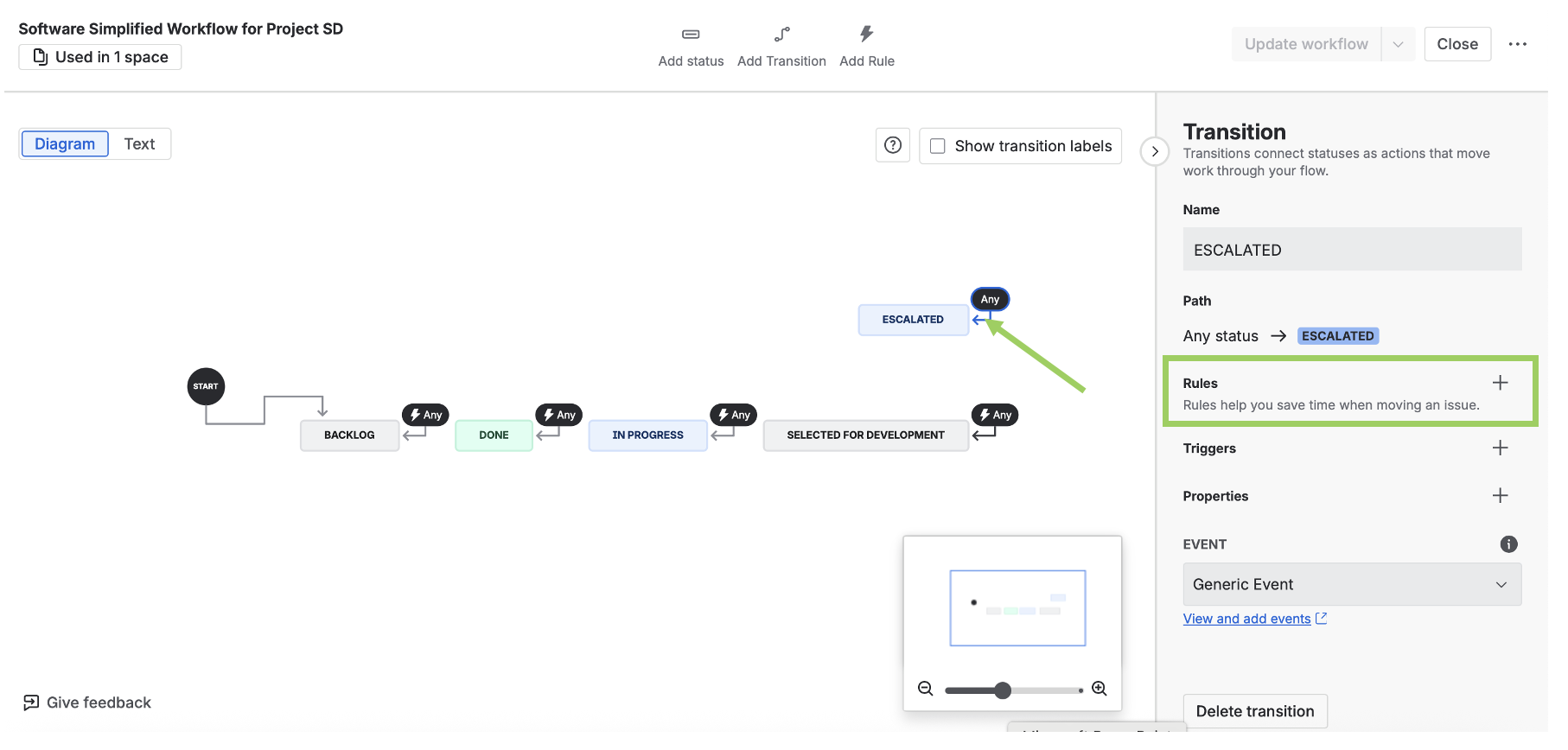Enable Show transition labels checkbox
Image resolution: width=1568 pixels, height=750 pixels.
[938, 146]
